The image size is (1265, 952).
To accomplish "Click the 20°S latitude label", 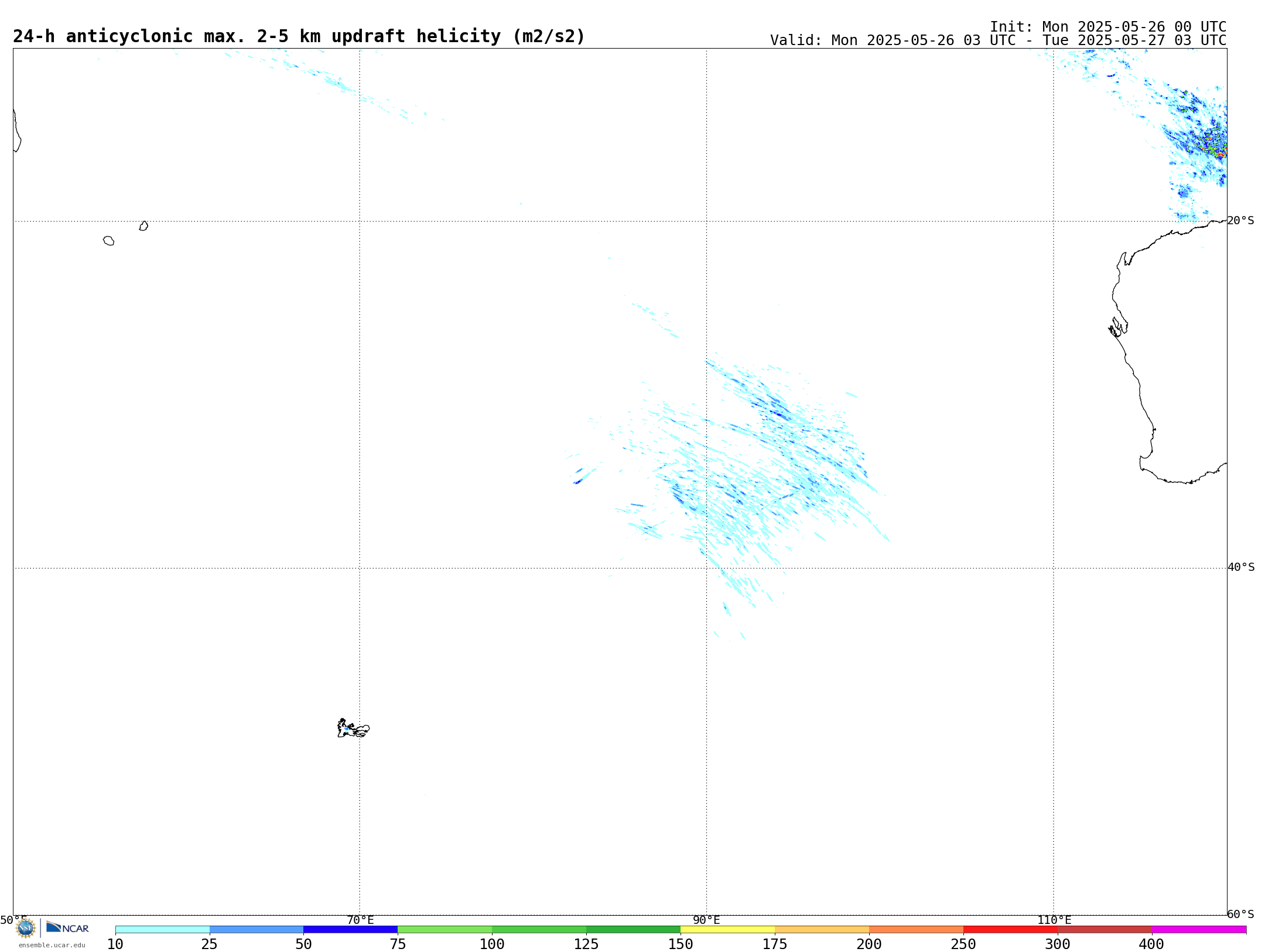I will click(x=1241, y=221).
